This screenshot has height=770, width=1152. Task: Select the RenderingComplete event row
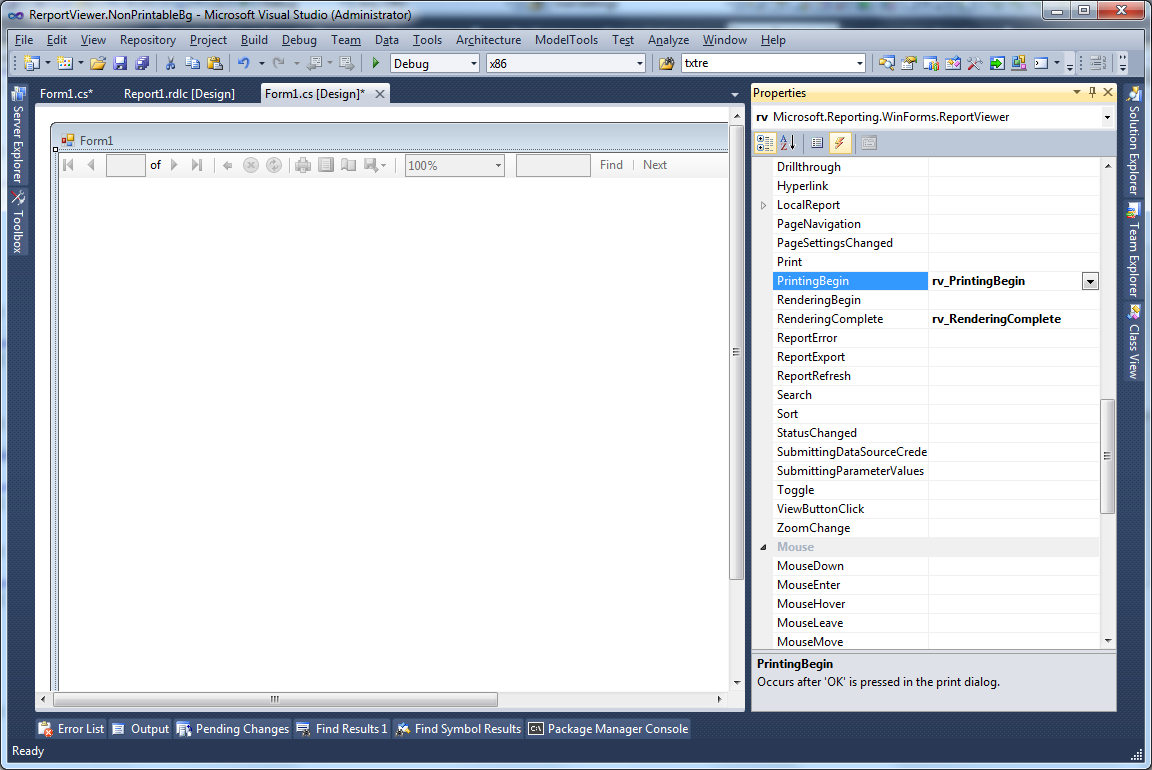936,319
